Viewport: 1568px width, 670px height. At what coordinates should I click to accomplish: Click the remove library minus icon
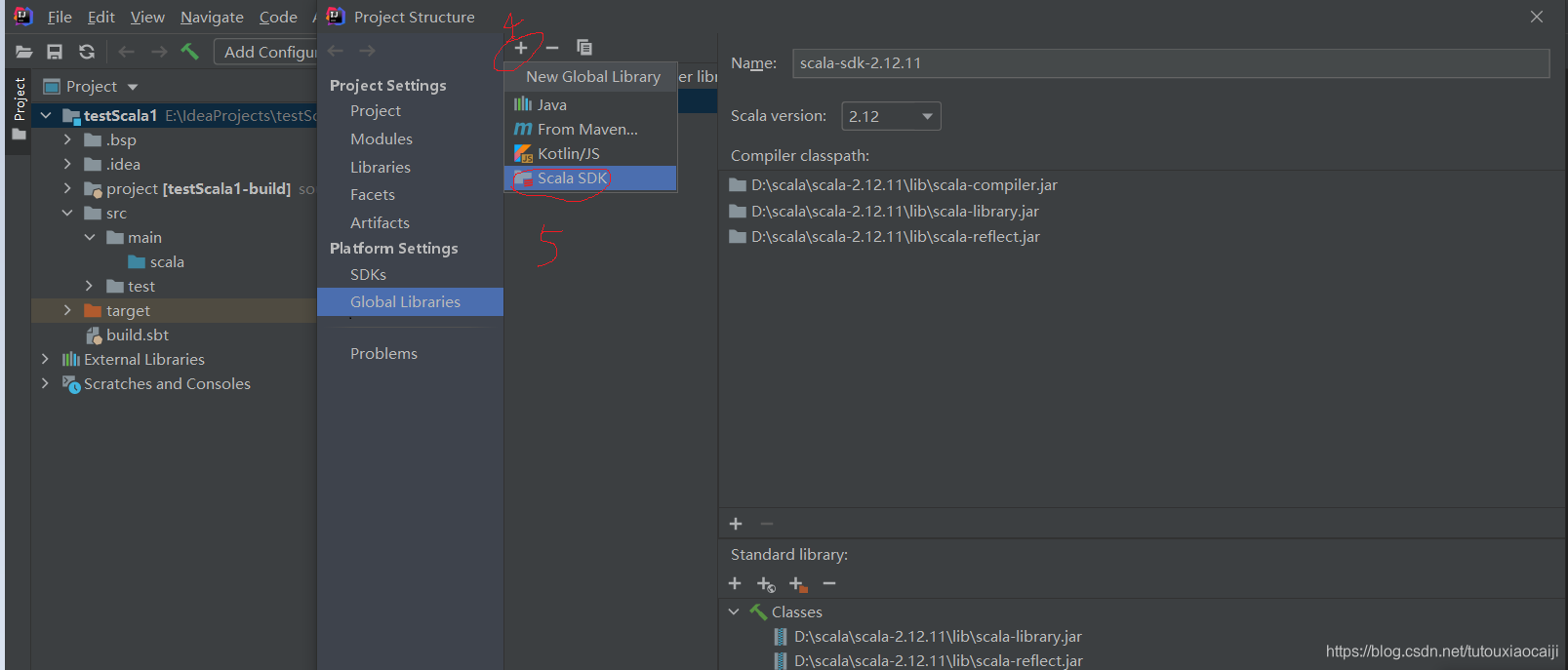coord(552,48)
